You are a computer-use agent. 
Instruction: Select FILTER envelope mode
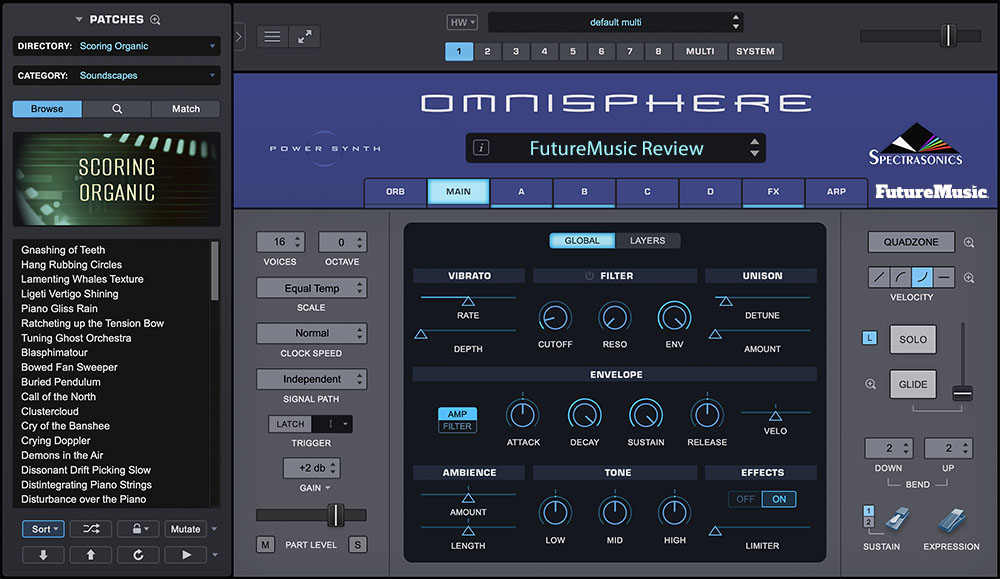point(457,427)
